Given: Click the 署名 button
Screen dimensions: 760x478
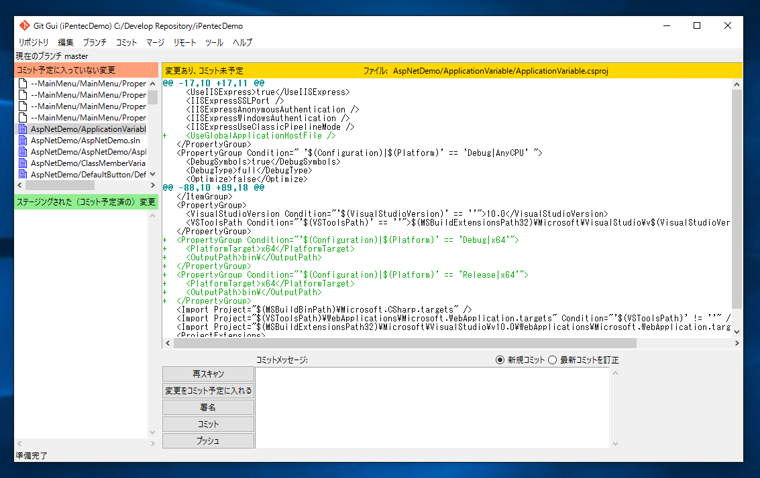Looking at the screenshot, I should (x=208, y=407).
